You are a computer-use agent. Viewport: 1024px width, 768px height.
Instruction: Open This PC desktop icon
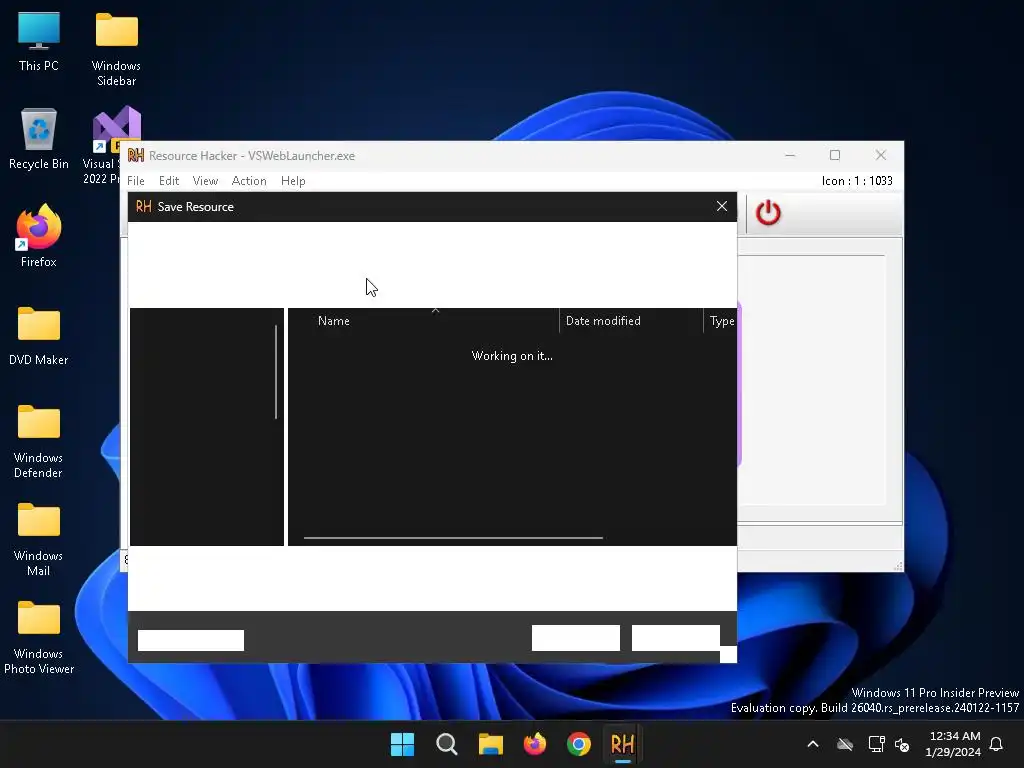tap(39, 42)
